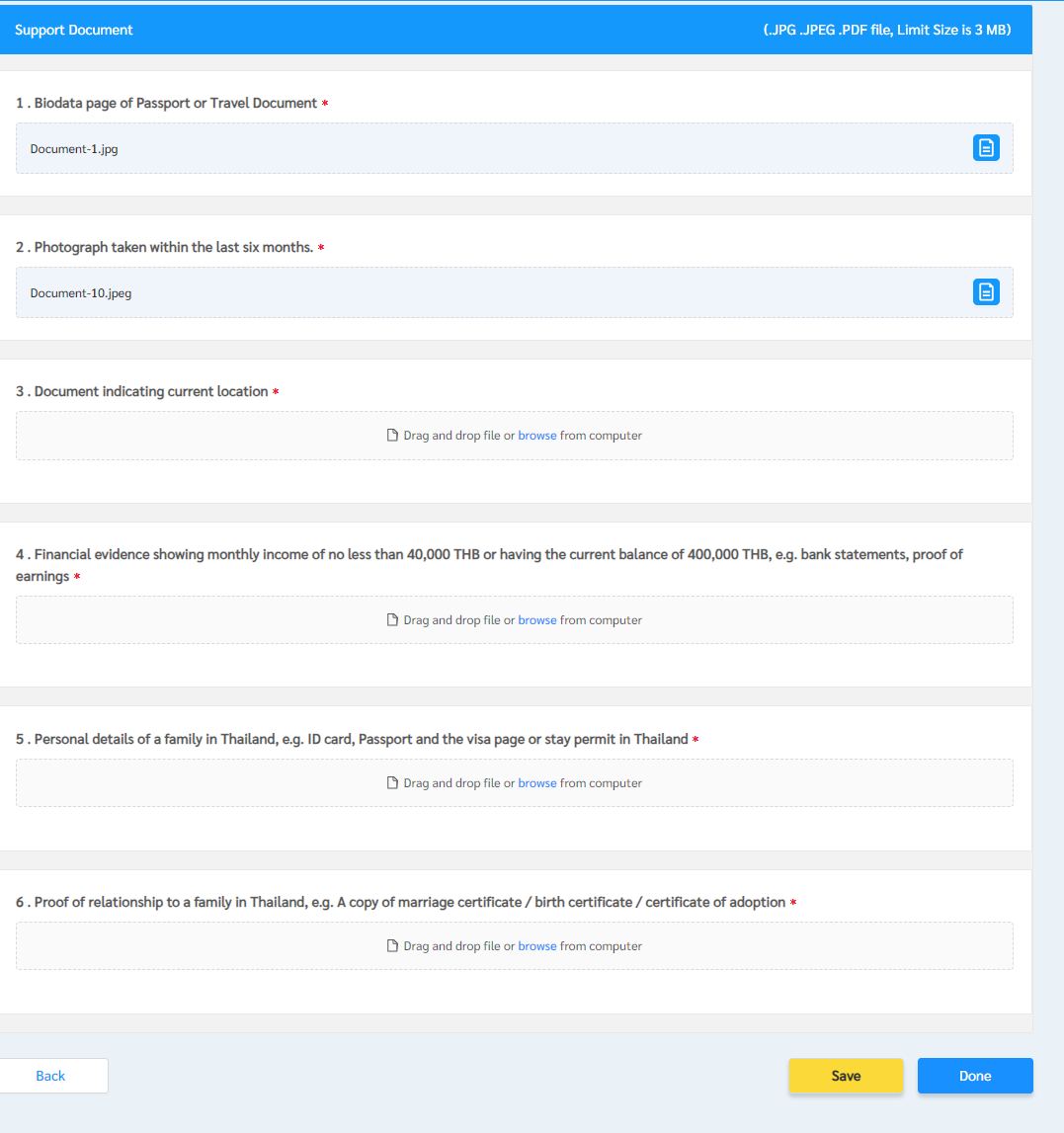Select the Document-1.jpg file name
The width and height of the screenshot is (1064, 1133).
click(x=74, y=149)
